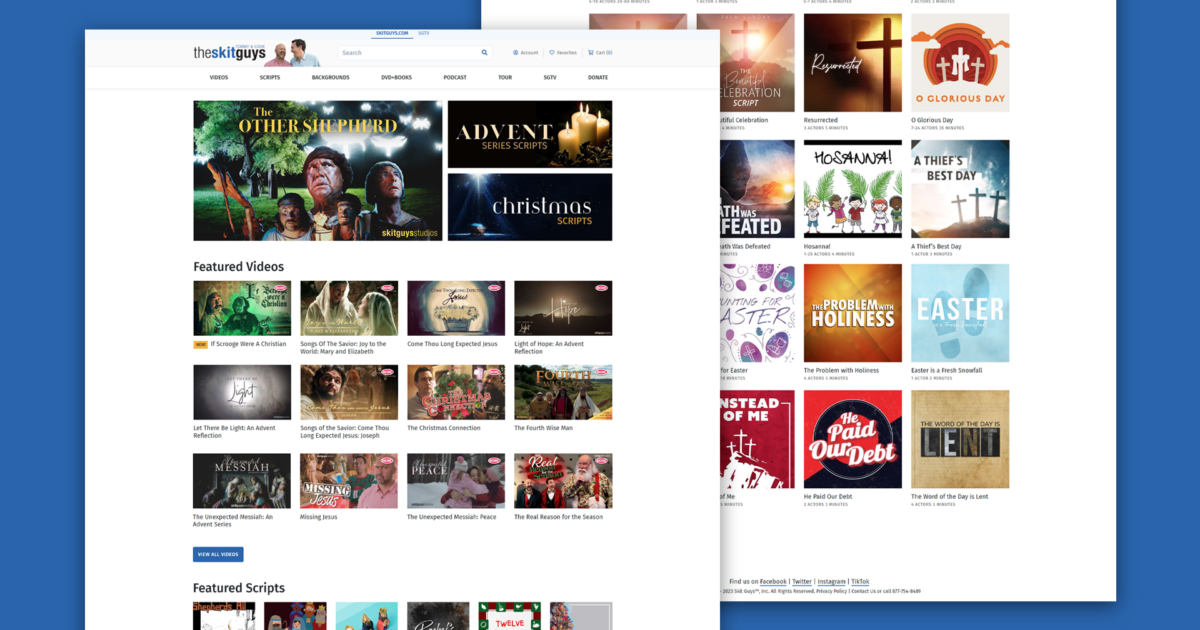Open the Advent Series Scripts banner
Image resolution: width=1200 pixels, height=630 pixels.
(x=530, y=134)
